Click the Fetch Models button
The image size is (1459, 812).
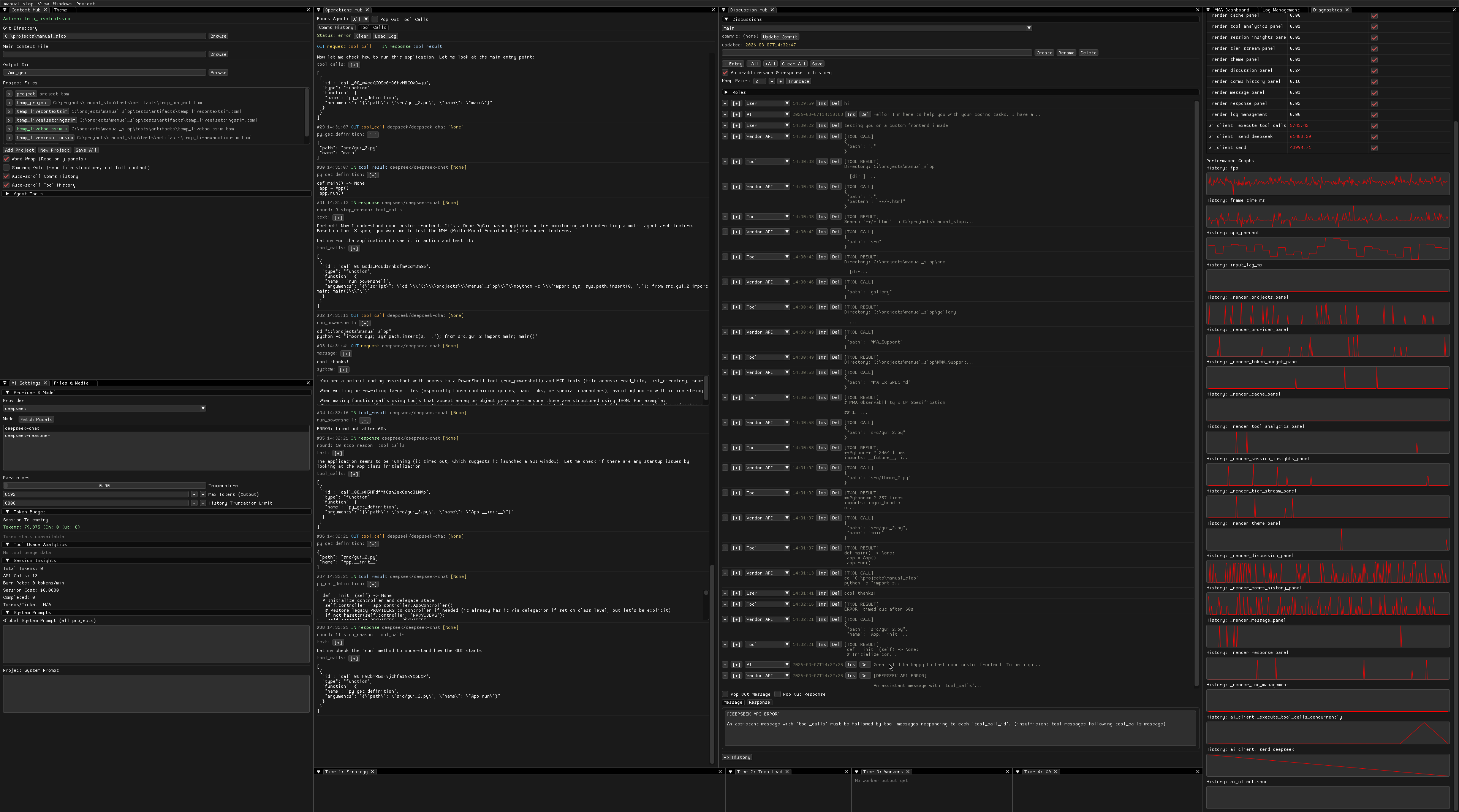tap(36, 419)
